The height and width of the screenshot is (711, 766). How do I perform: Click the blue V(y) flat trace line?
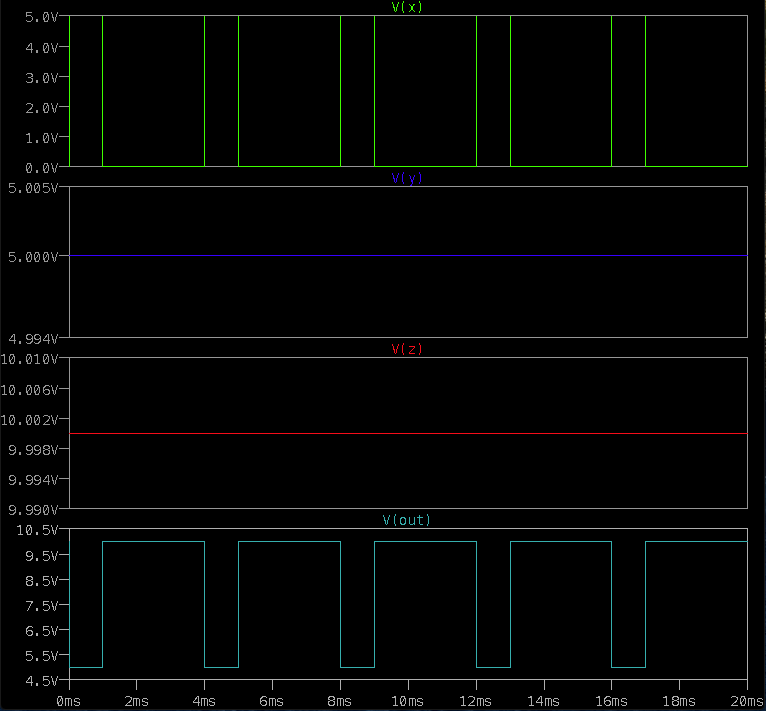[408, 256]
